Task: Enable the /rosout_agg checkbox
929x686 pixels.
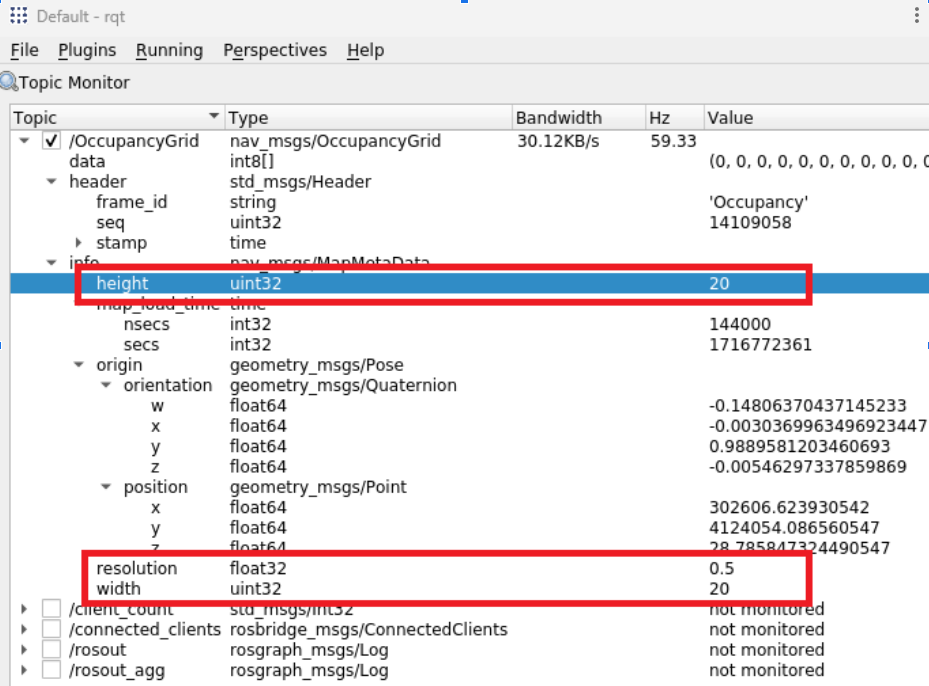Action: (x=52, y=670)
